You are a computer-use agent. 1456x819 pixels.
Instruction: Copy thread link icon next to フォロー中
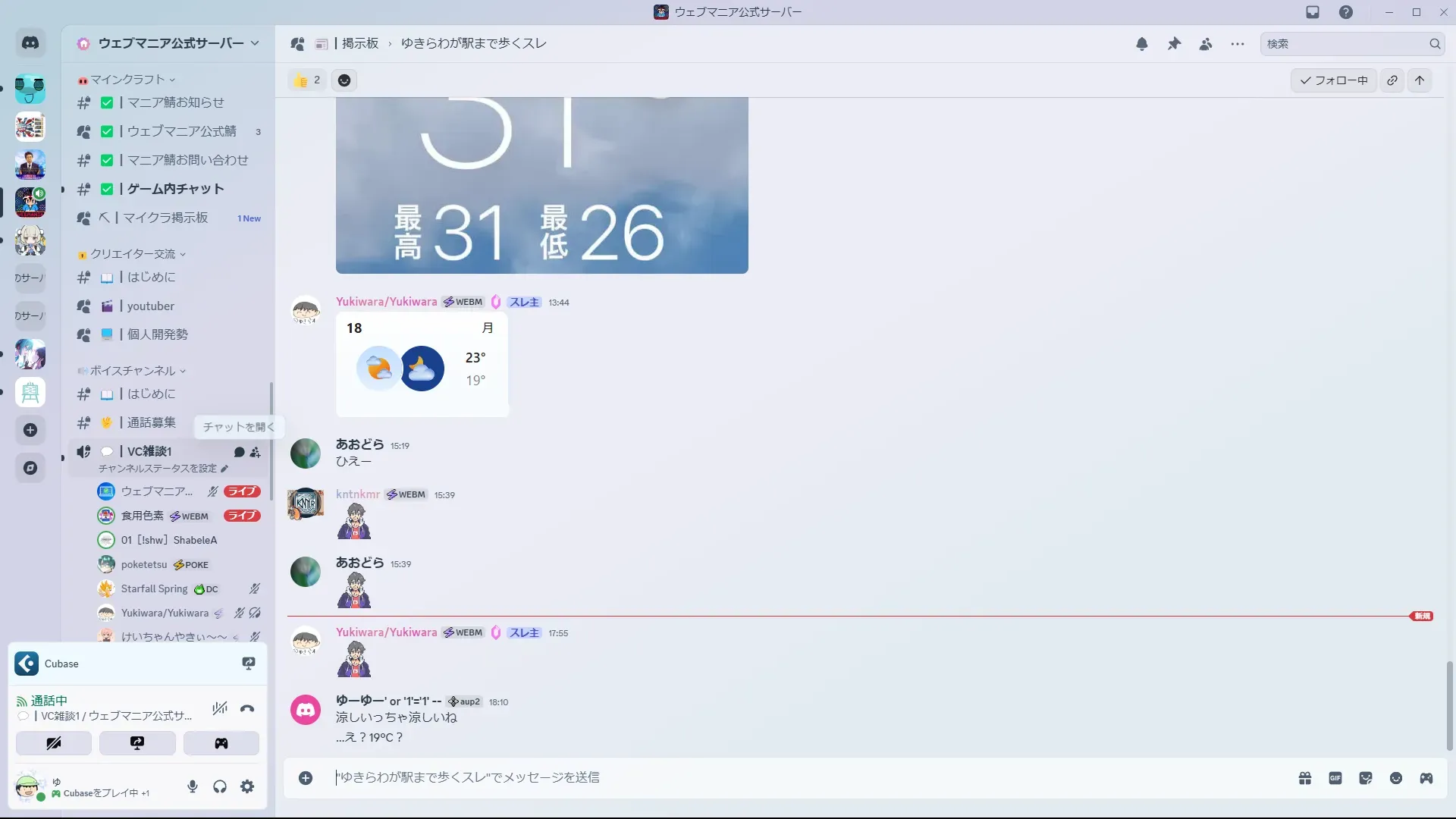[x=1392, y=80]
